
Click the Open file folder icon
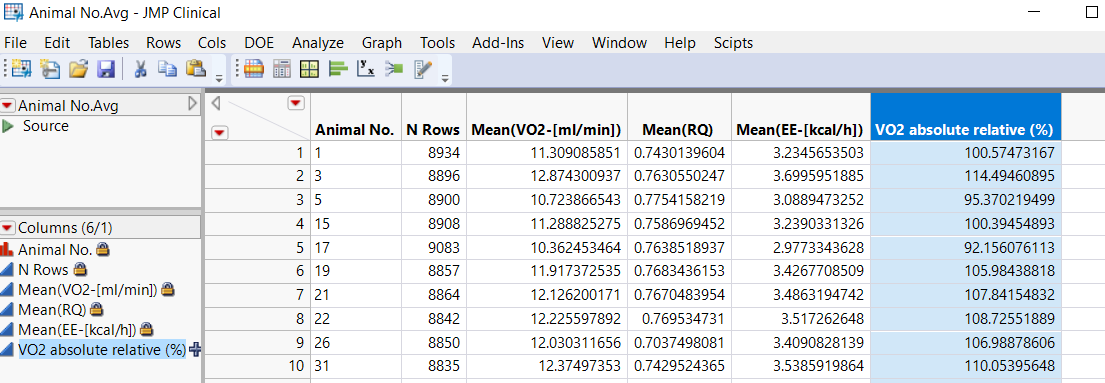pos(78,68)
